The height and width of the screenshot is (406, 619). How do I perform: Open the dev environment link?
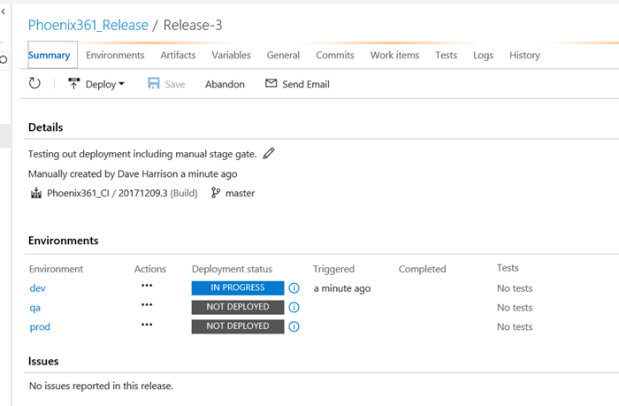click(x=37, y=288)
